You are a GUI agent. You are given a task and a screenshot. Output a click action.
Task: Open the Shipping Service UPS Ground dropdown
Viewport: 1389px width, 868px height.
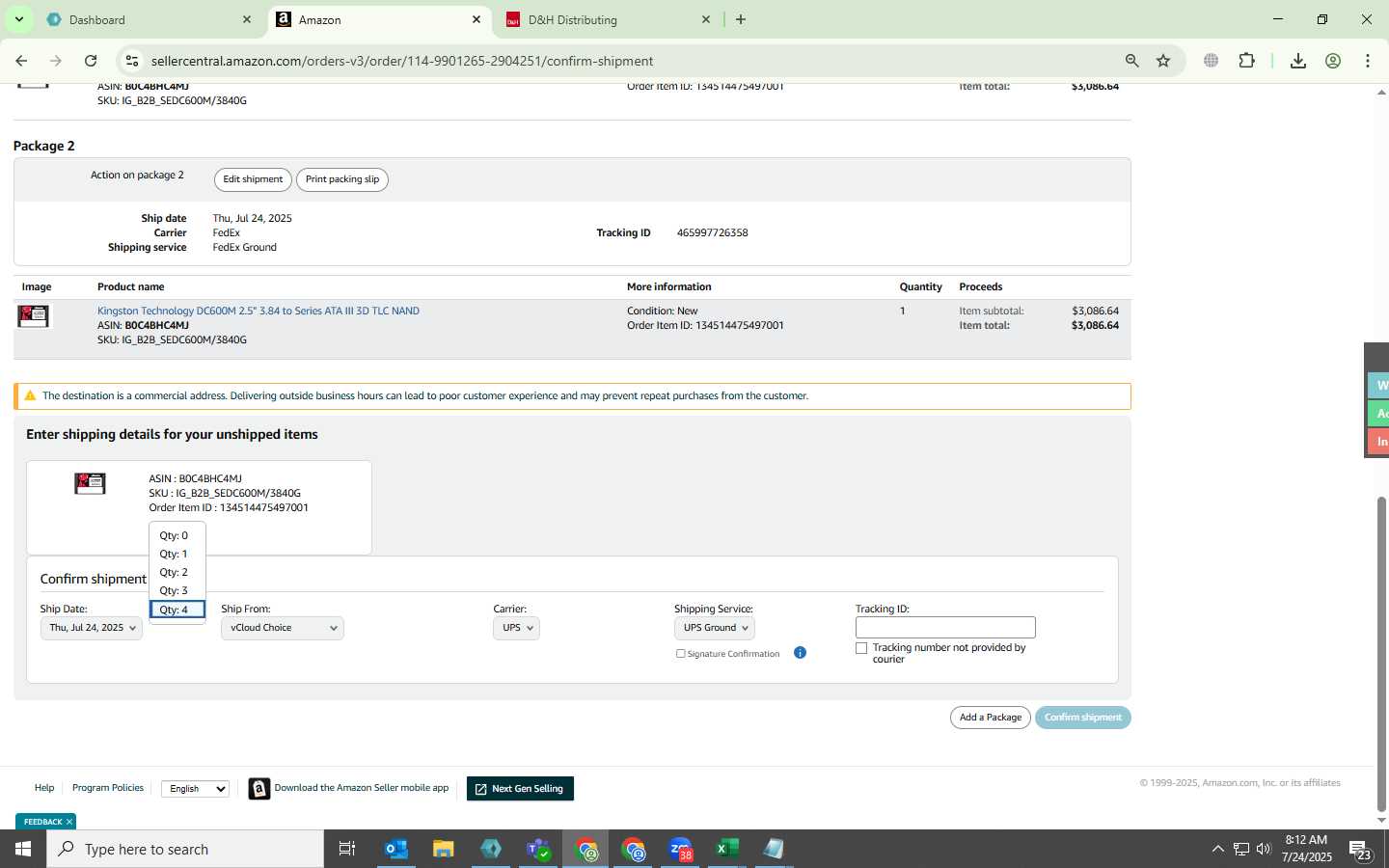pos(714,628)
